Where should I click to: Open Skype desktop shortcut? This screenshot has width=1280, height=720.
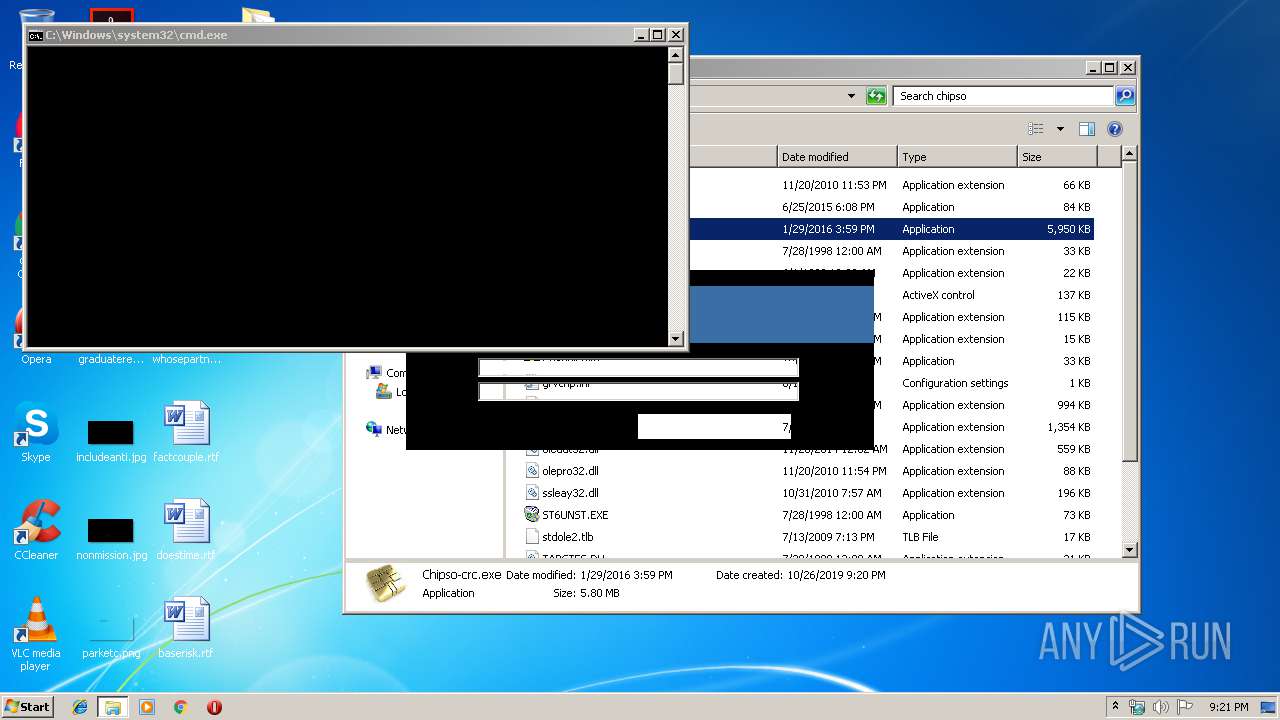click(x=36, y=432)
